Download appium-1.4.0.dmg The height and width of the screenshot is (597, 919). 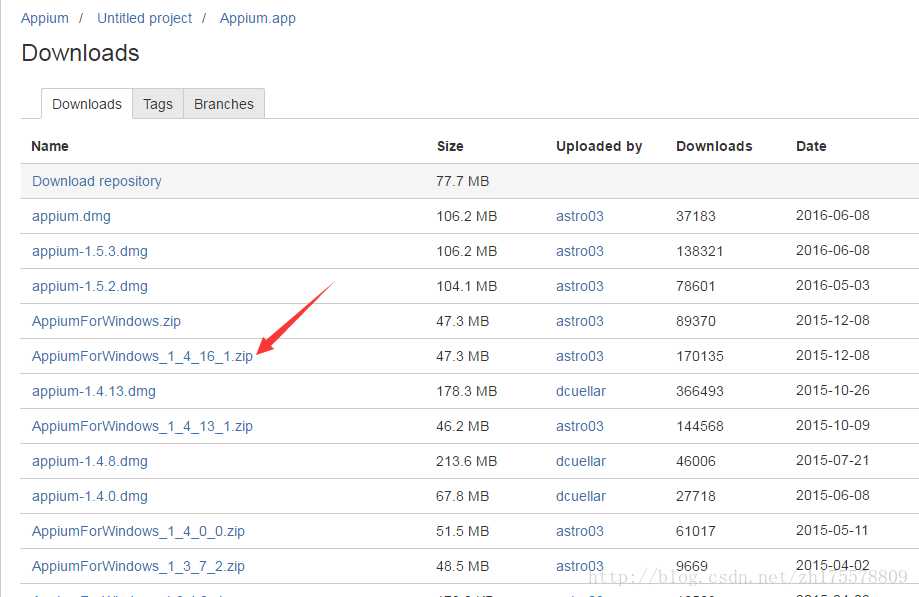(x=90, y=496)
